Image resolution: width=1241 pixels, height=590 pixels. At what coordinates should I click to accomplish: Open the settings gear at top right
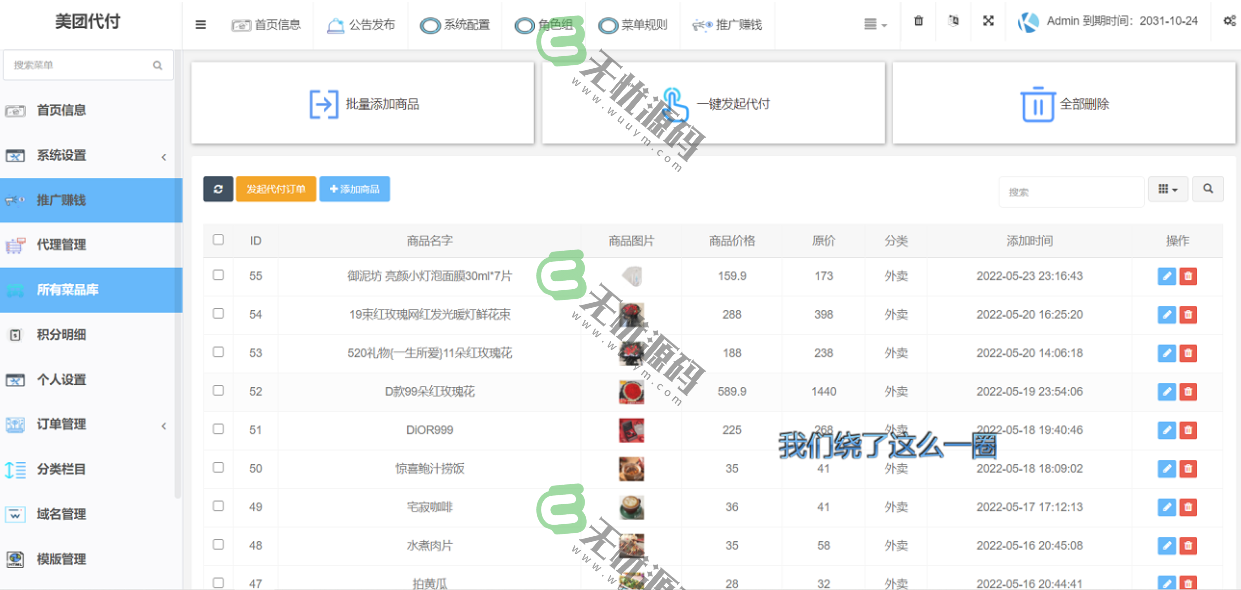pos(1228,20)
